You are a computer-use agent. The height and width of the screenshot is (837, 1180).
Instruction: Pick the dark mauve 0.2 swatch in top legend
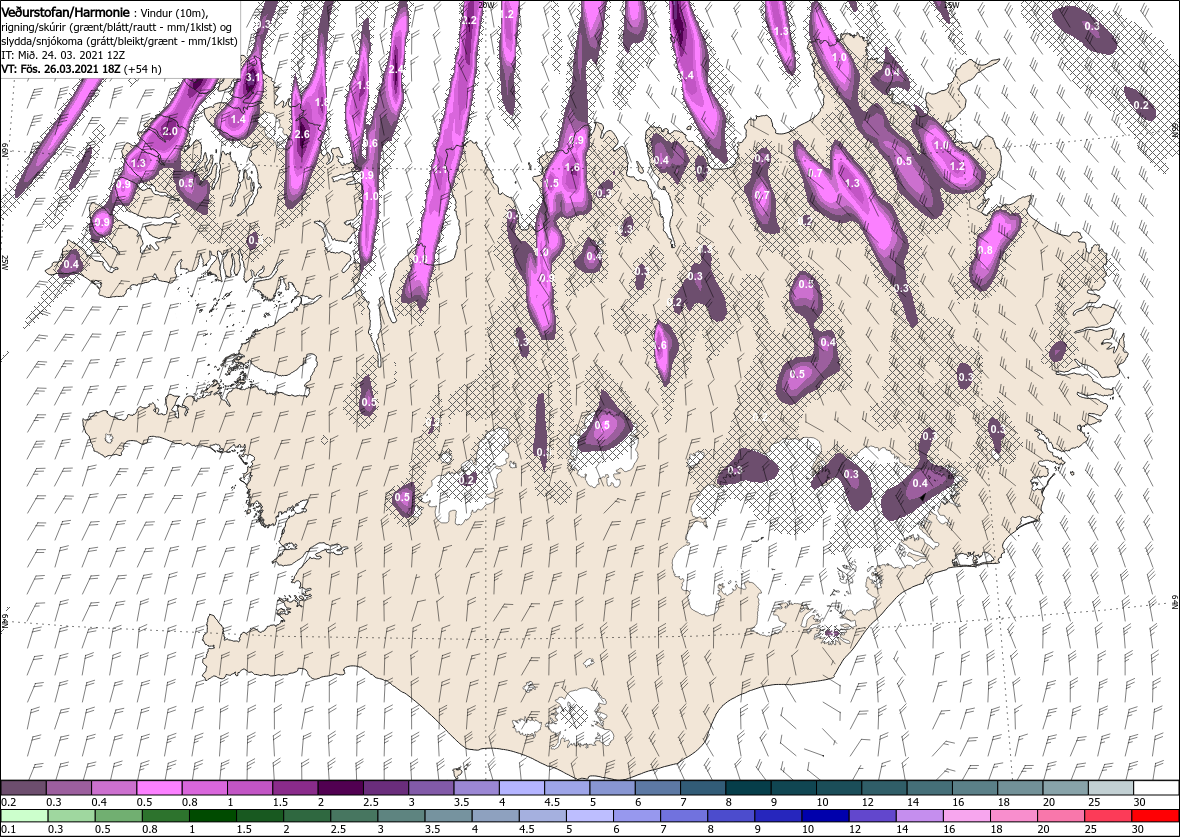[24, 787]
